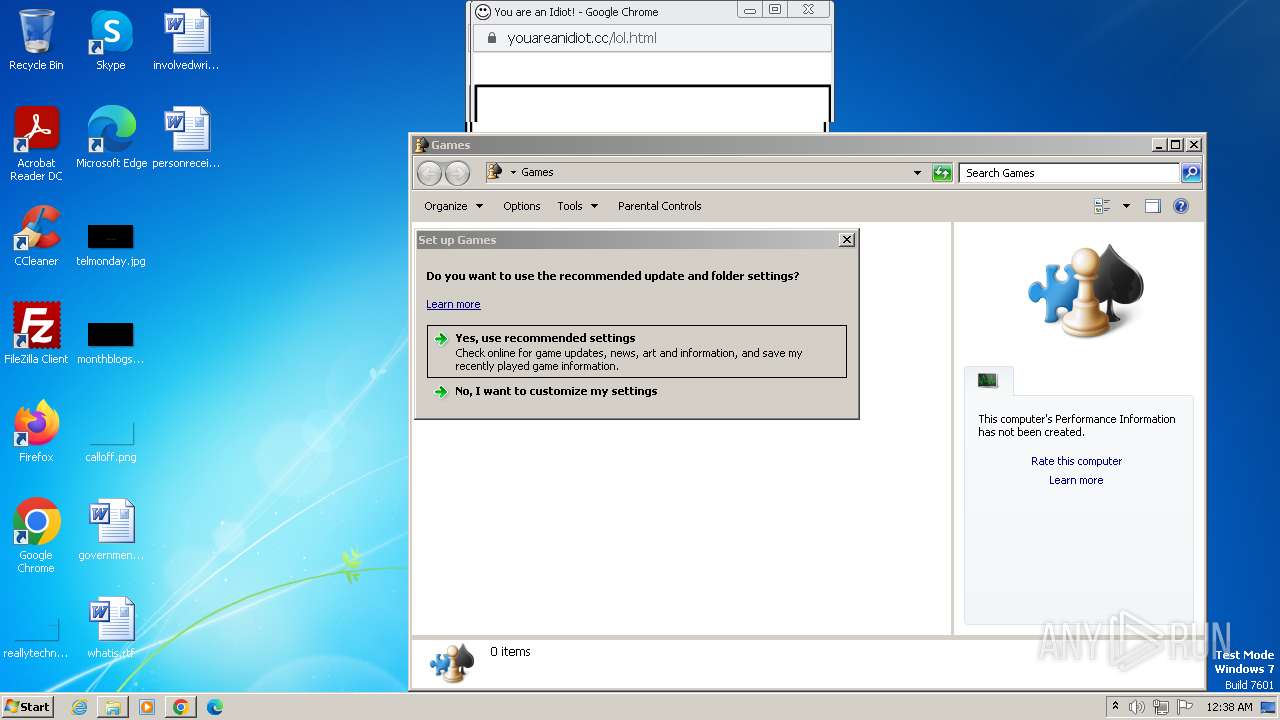Switch to Chrome in the taskbar

pyautogui.click(x=181, y=707)
